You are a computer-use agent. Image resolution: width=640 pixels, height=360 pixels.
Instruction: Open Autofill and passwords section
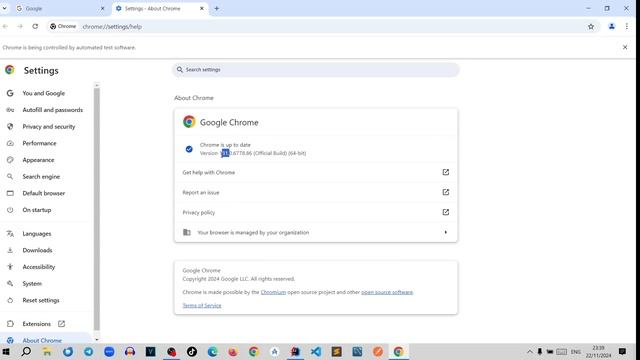(53, 110)
